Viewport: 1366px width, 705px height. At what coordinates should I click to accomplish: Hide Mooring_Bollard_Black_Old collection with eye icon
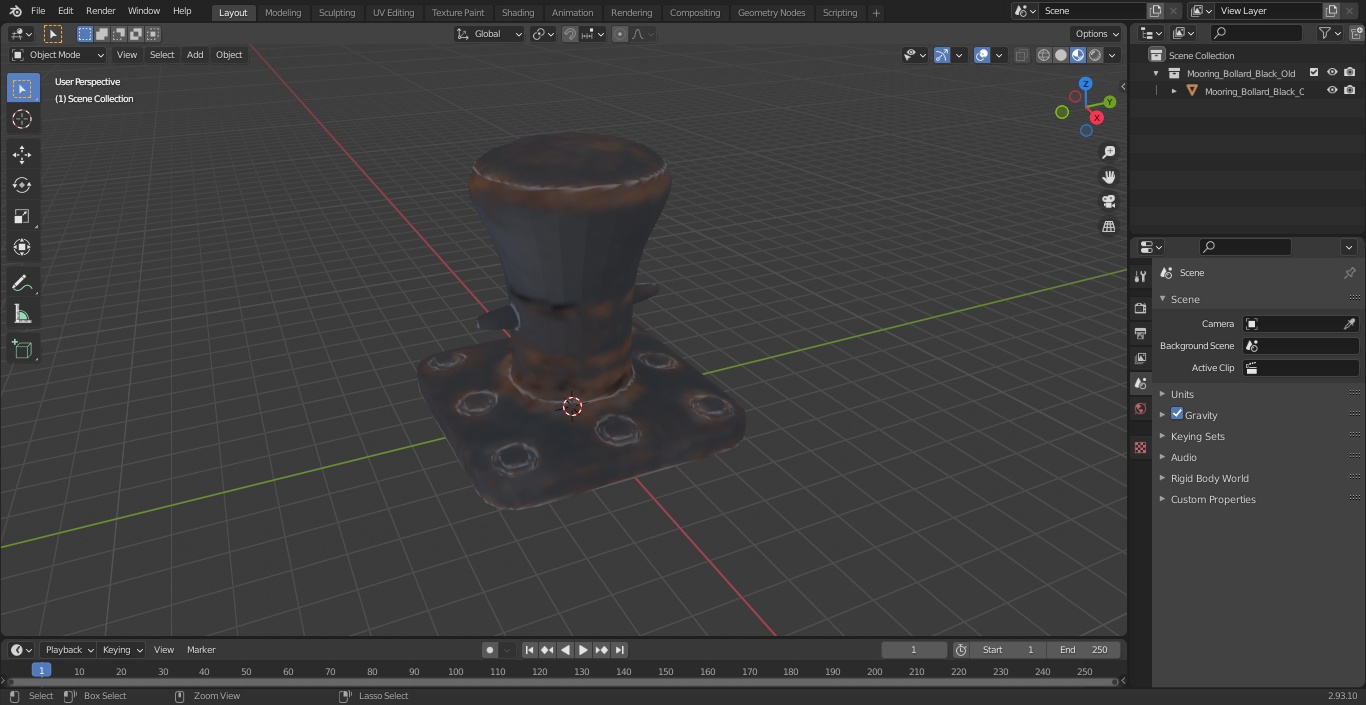click(1332, 72)
